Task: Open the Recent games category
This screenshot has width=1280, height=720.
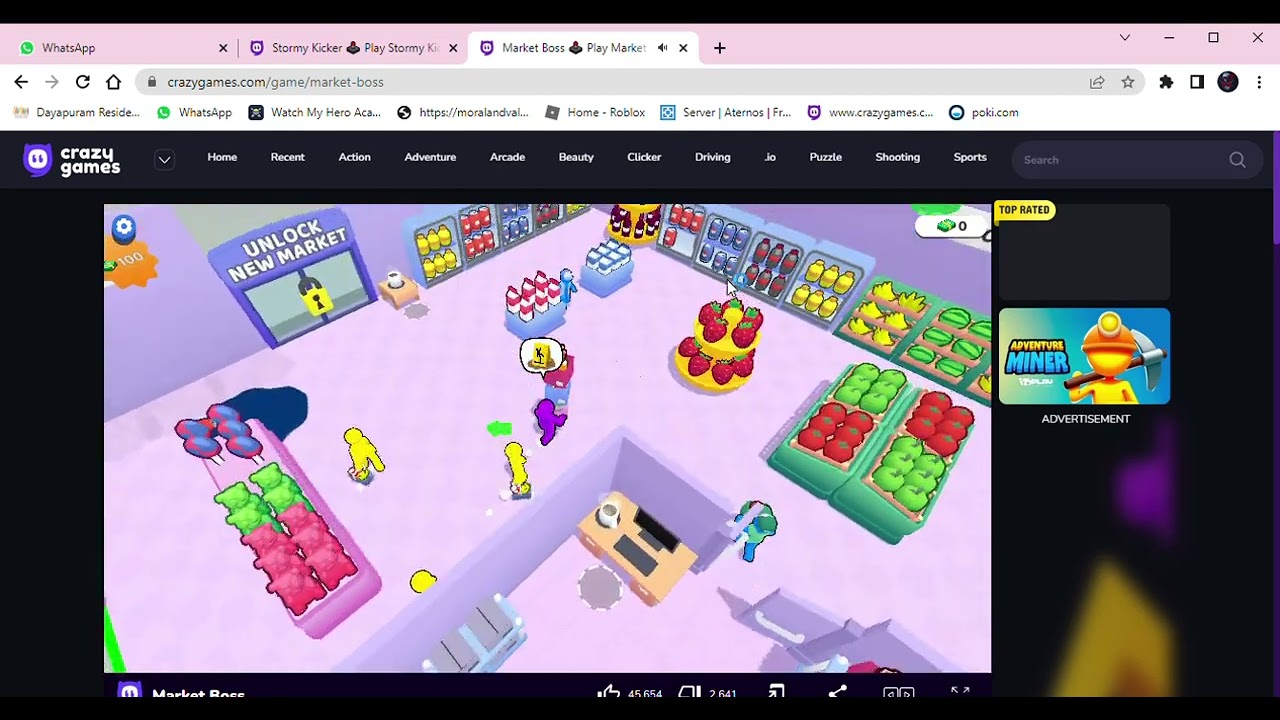Action: point(288,157)
